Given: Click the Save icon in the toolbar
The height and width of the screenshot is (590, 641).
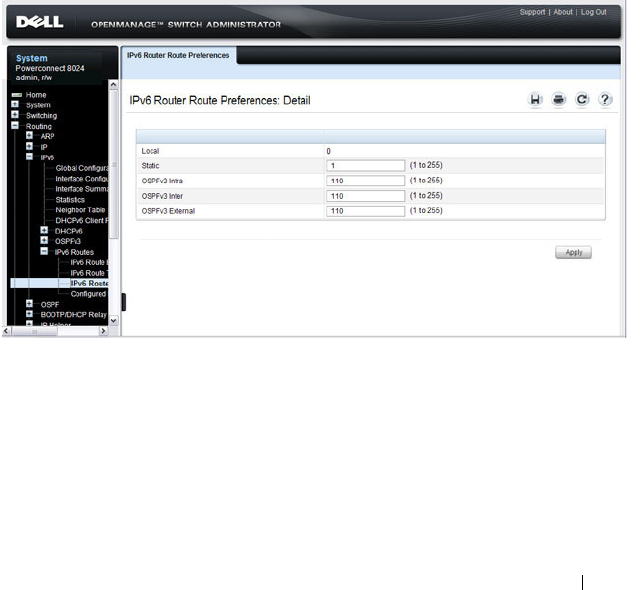Looking at the screenshot, I should [x=535, y=99].
